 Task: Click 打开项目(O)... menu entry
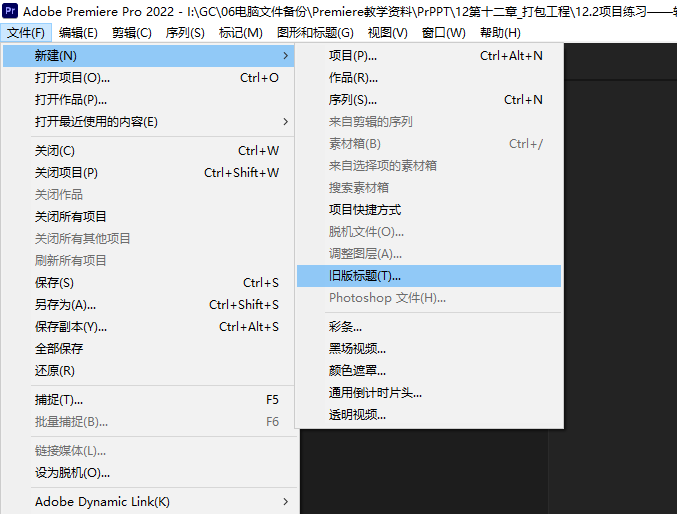tap(72, 78)
